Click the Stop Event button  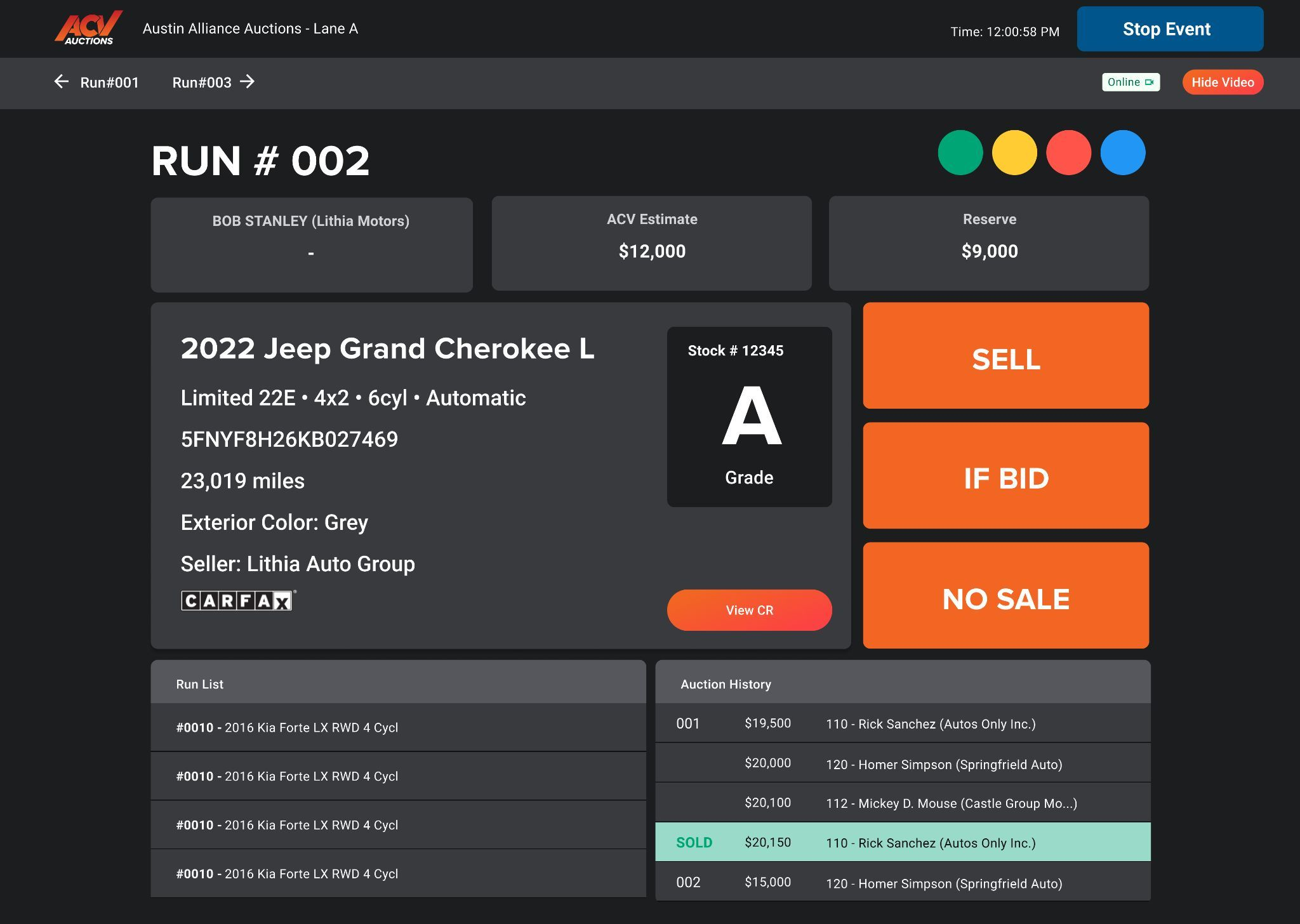[1170, 29]
